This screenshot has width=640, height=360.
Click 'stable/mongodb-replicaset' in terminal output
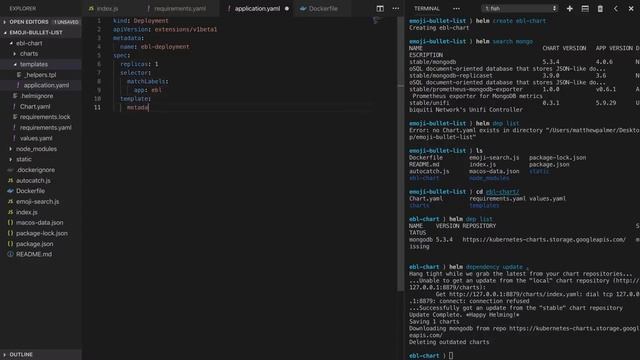coord(451,76)
